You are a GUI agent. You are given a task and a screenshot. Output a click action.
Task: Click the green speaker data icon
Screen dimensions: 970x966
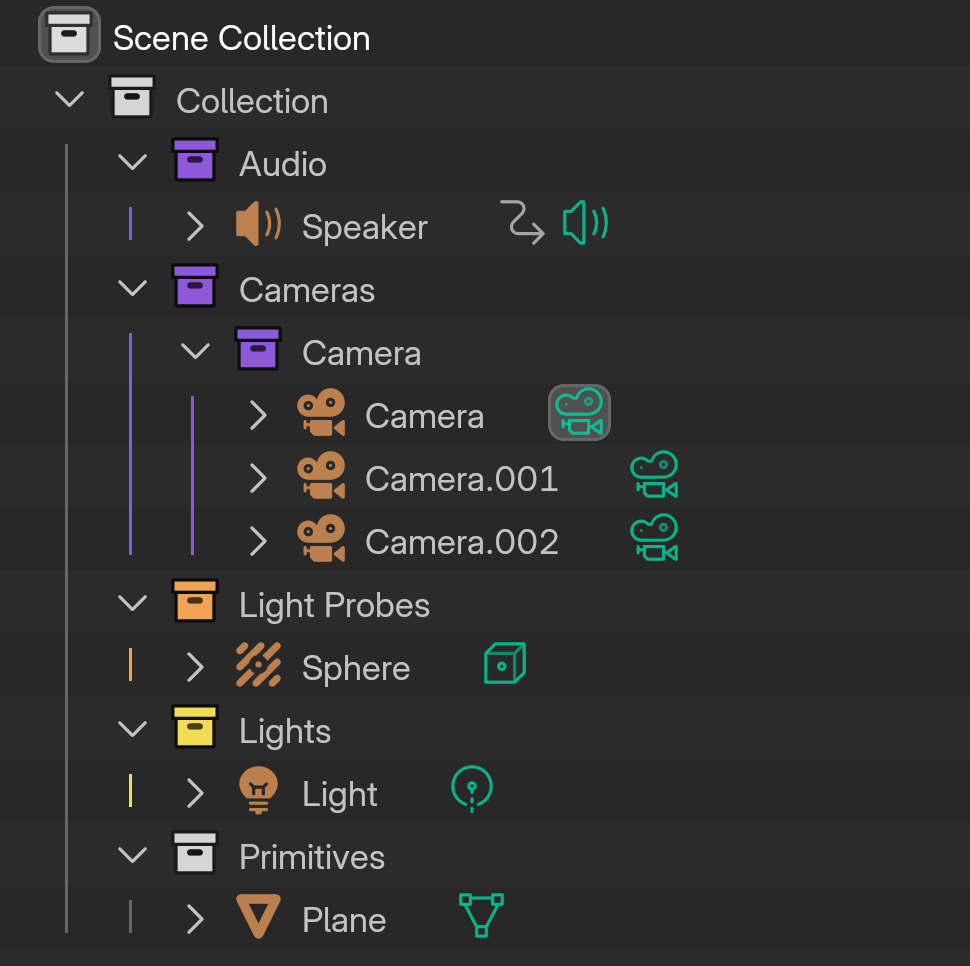click(585, 223)
